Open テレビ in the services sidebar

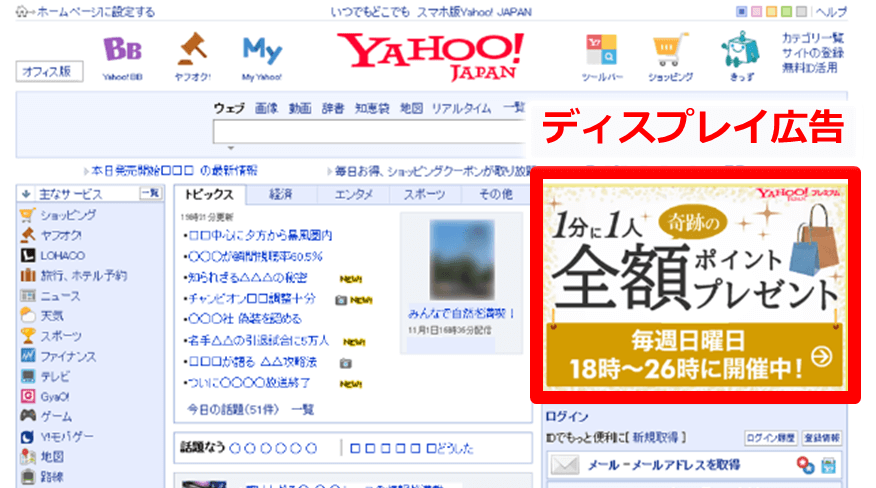coord(55,376)
